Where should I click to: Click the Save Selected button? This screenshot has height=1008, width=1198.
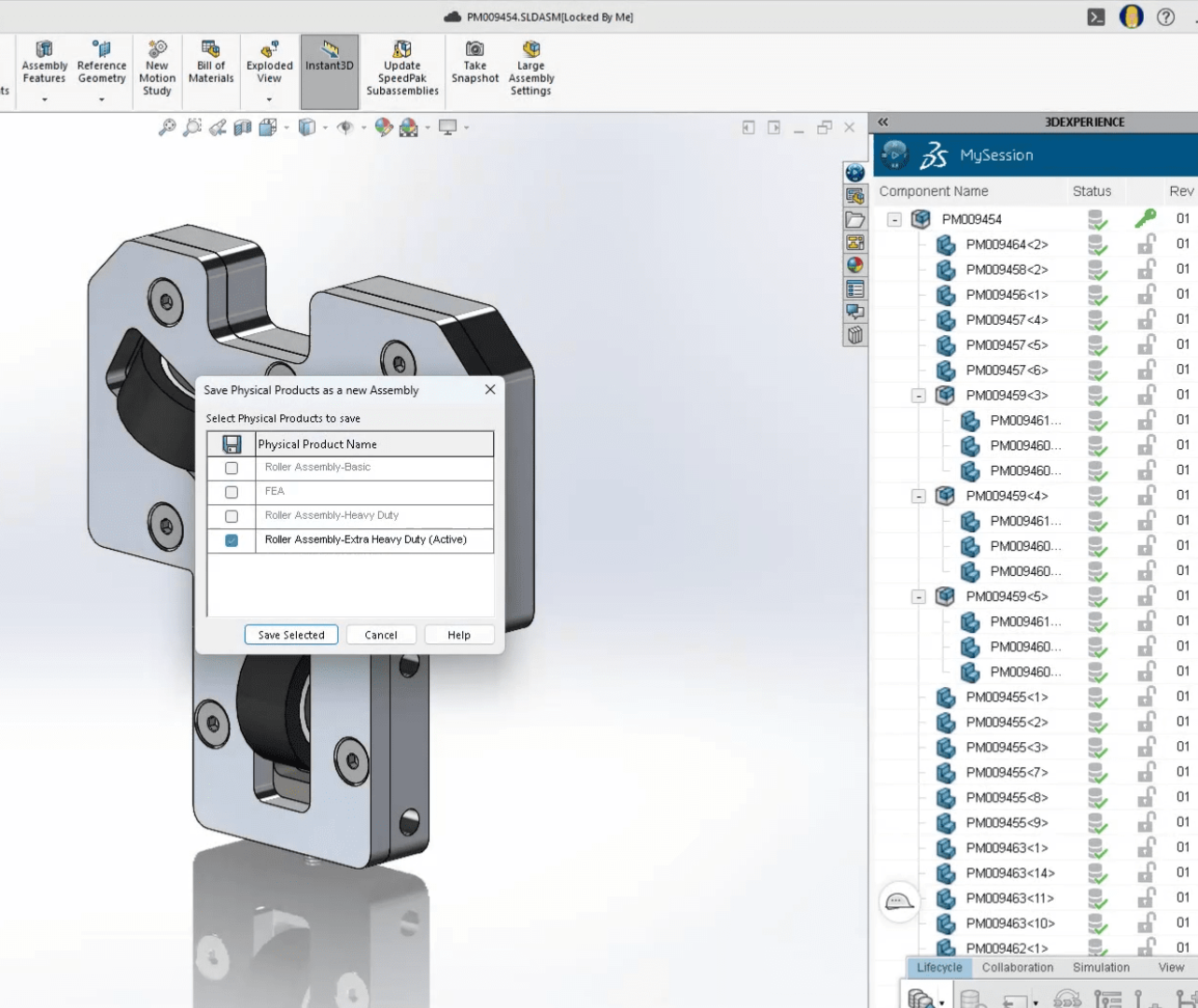coord(291,635)
